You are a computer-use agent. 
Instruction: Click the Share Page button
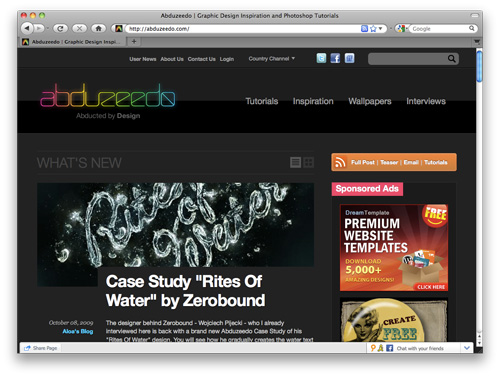click(41, 348)
